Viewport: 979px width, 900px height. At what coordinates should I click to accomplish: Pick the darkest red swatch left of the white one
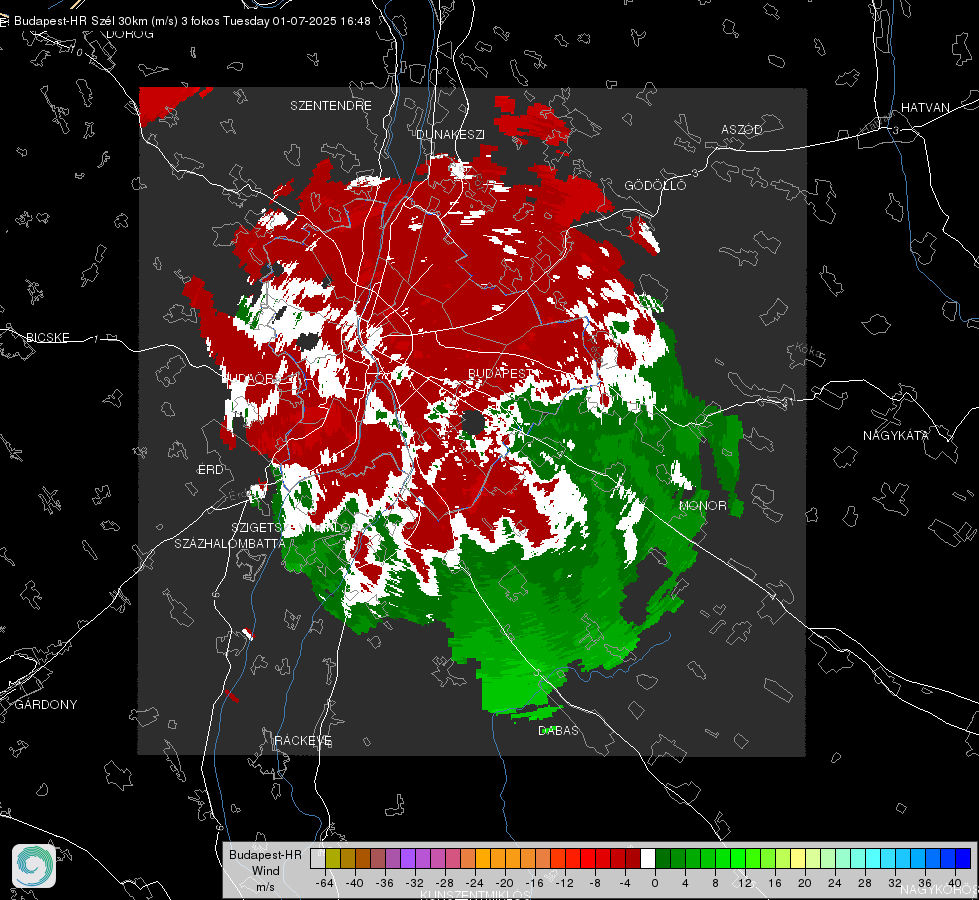click(x=633, y=858)
